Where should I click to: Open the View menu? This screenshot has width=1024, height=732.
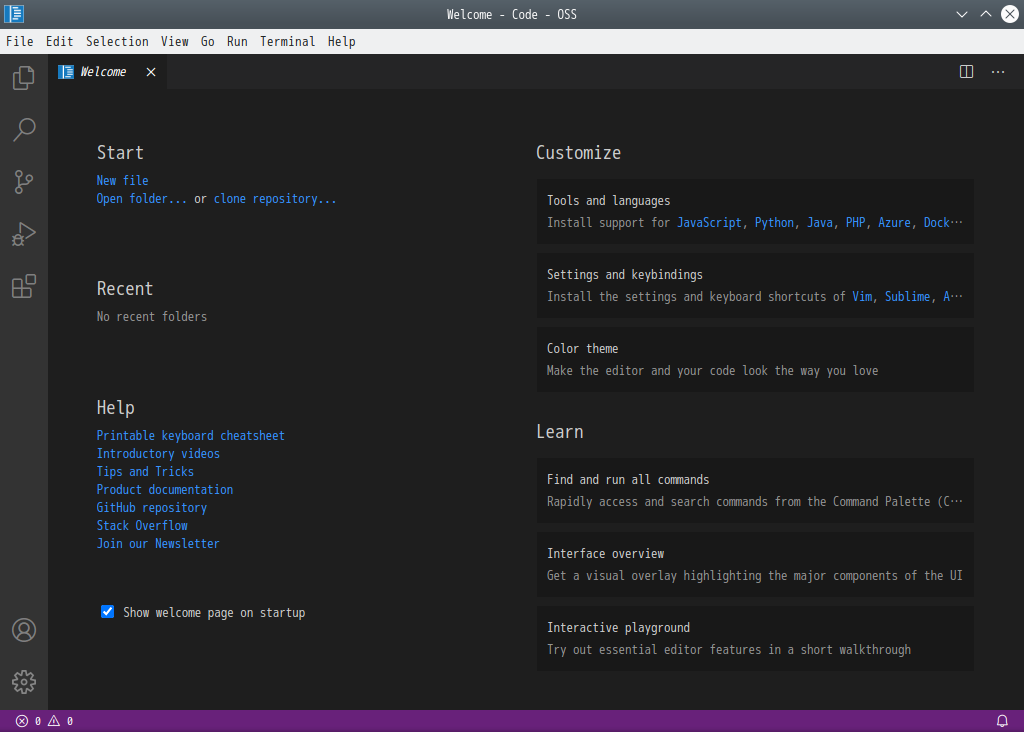click(174, 42)
